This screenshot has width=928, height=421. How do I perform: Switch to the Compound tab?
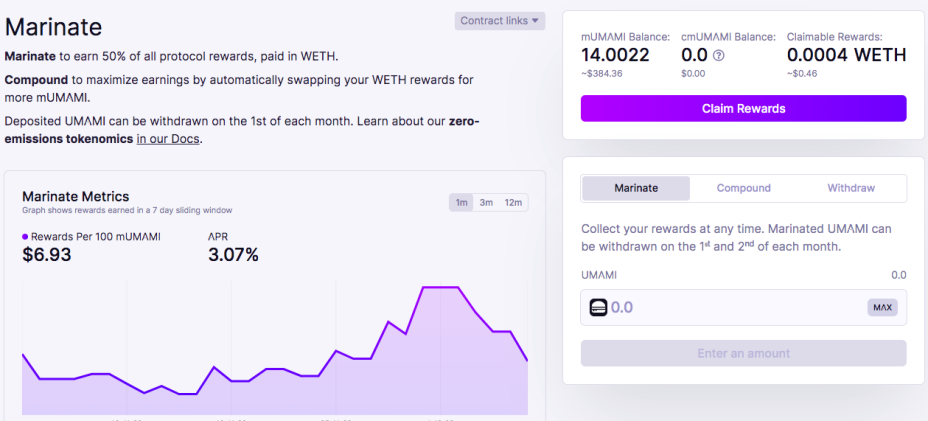[x=743, y=188]
